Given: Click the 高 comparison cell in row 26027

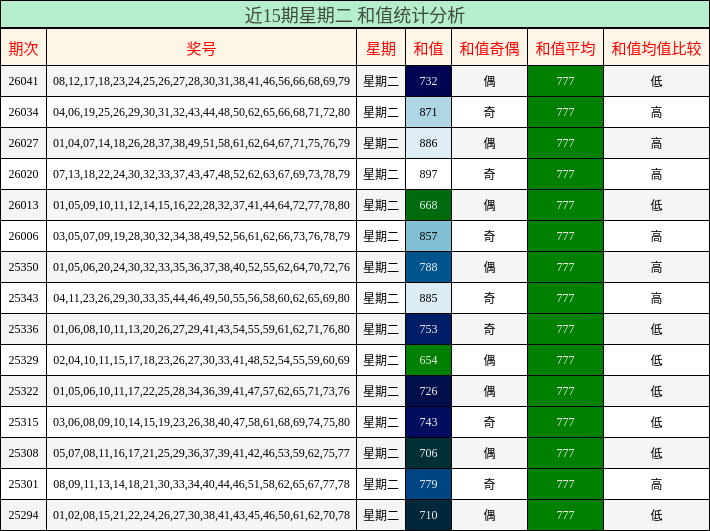Looking at the screenshot, I should click(657, 143).
